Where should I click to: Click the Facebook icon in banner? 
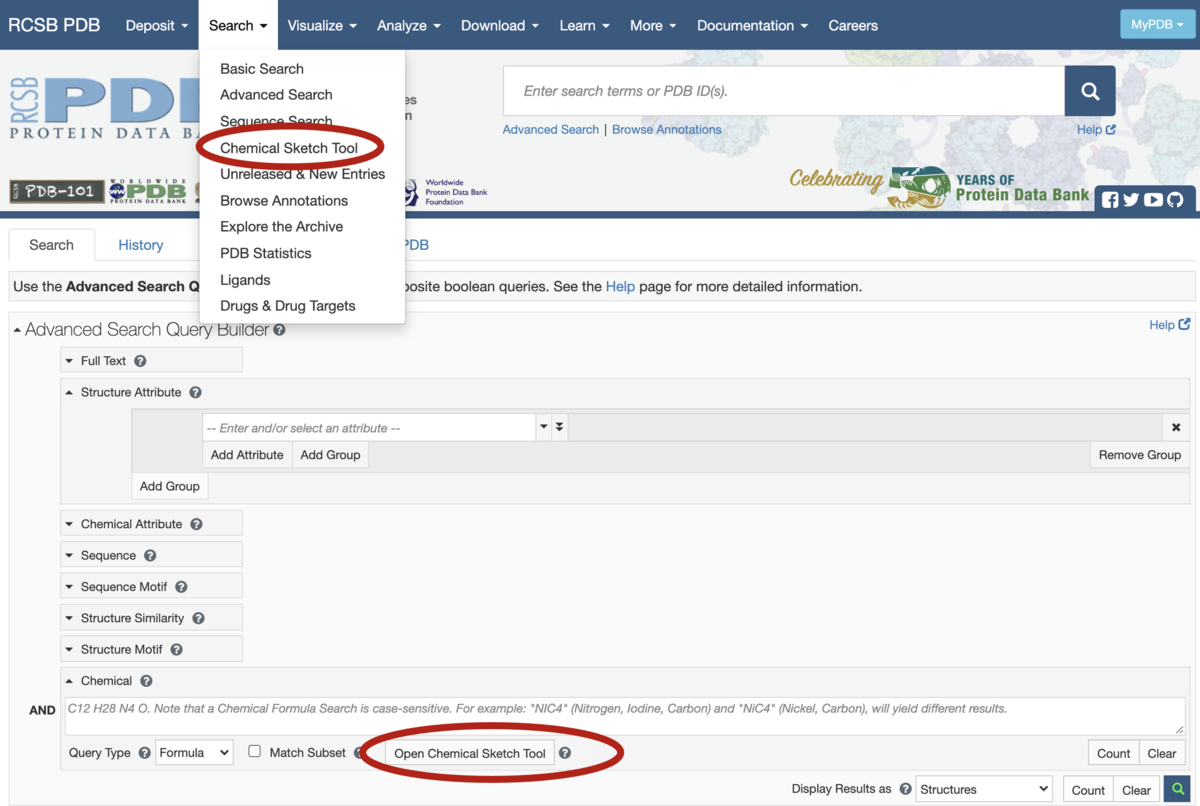click(x=1110, y=200)
